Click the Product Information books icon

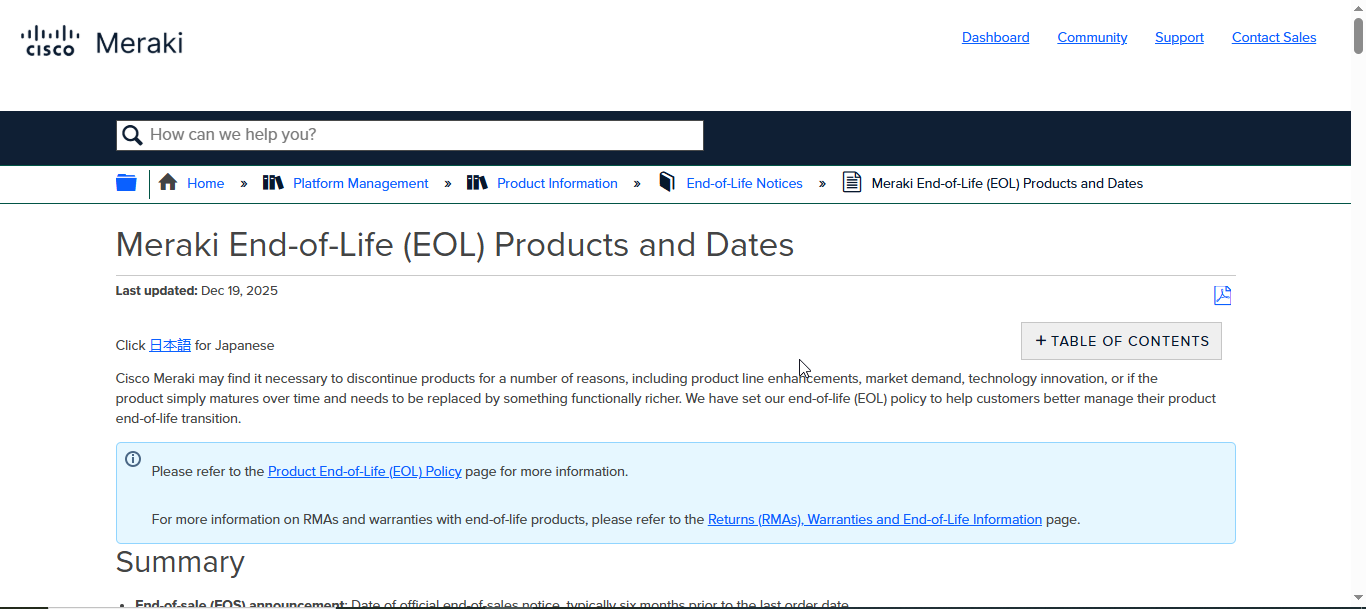[x=477, y=183]
